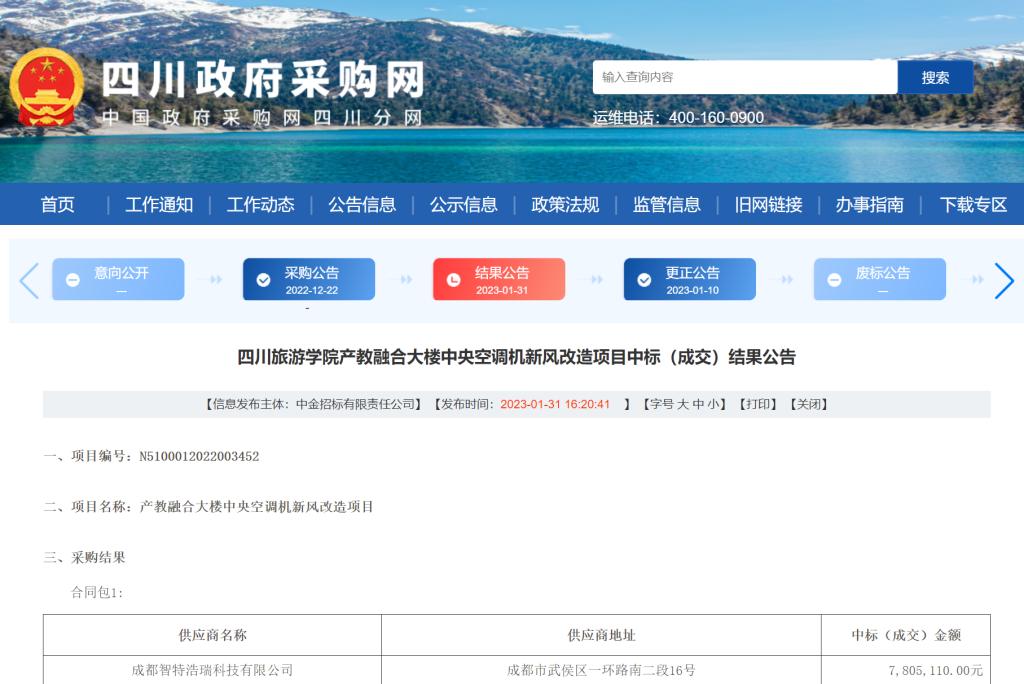Focus the 输入查询内容 search field

(x=745, y=78)
